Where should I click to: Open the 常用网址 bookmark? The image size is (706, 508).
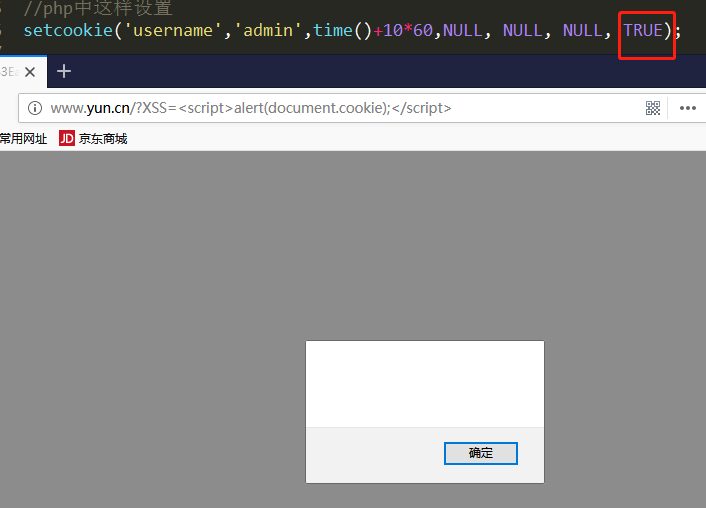click(23, 139)
